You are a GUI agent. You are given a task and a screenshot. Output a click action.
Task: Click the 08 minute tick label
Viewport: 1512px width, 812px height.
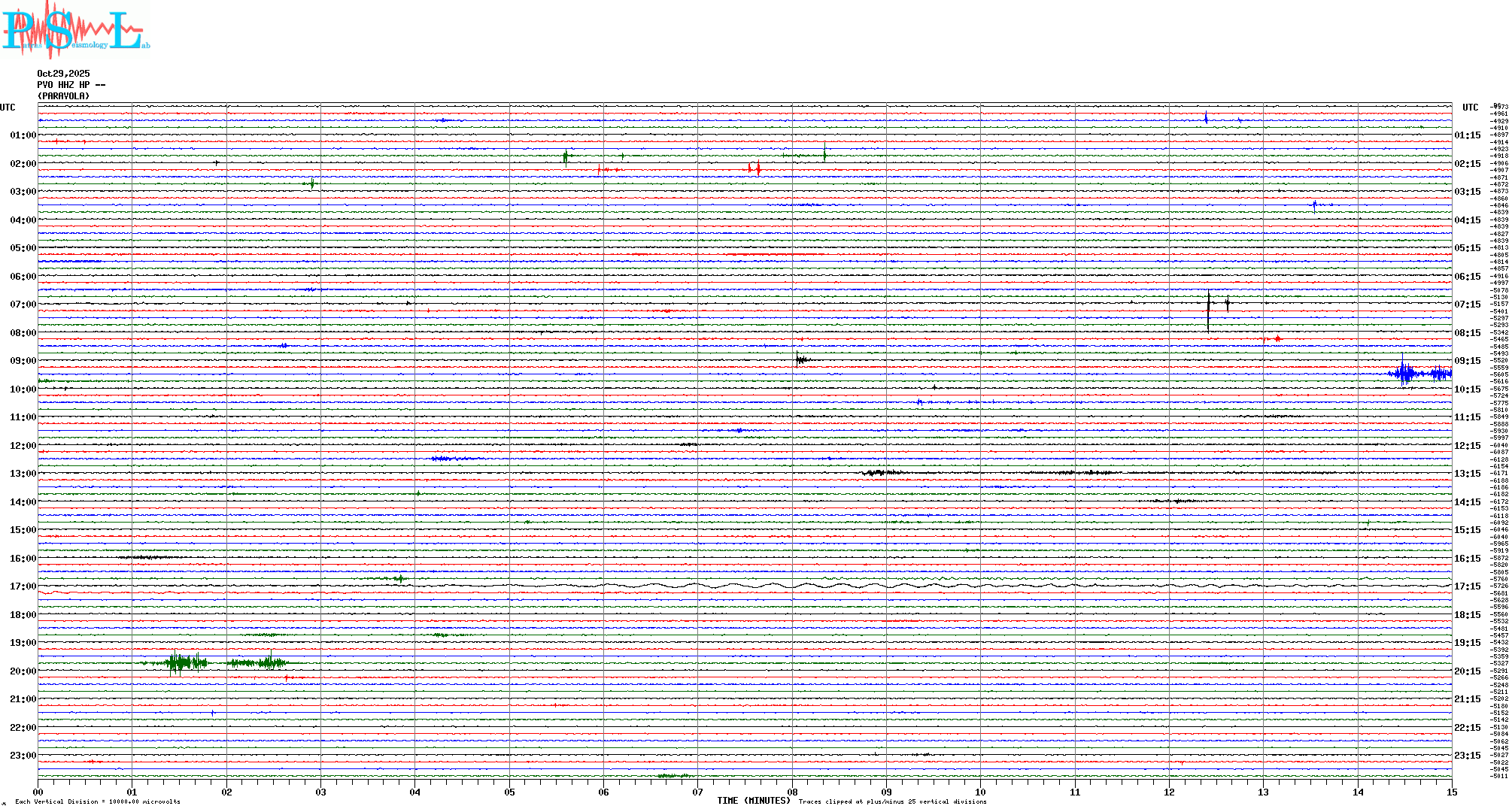[792, 792]
